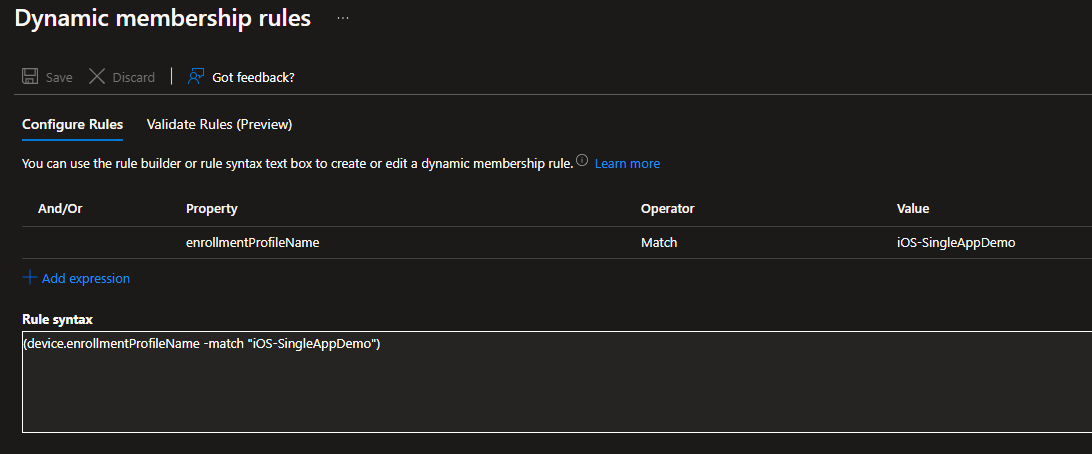This screenshot has width=1092, height=454.
Task: Click the floppy disk Save icon
Action: click(x=30, y=77)
